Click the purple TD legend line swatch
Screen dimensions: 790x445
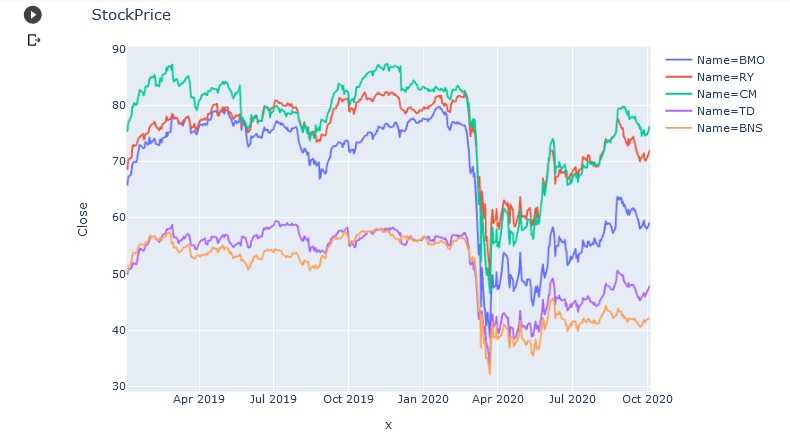(x=678, y=111)
